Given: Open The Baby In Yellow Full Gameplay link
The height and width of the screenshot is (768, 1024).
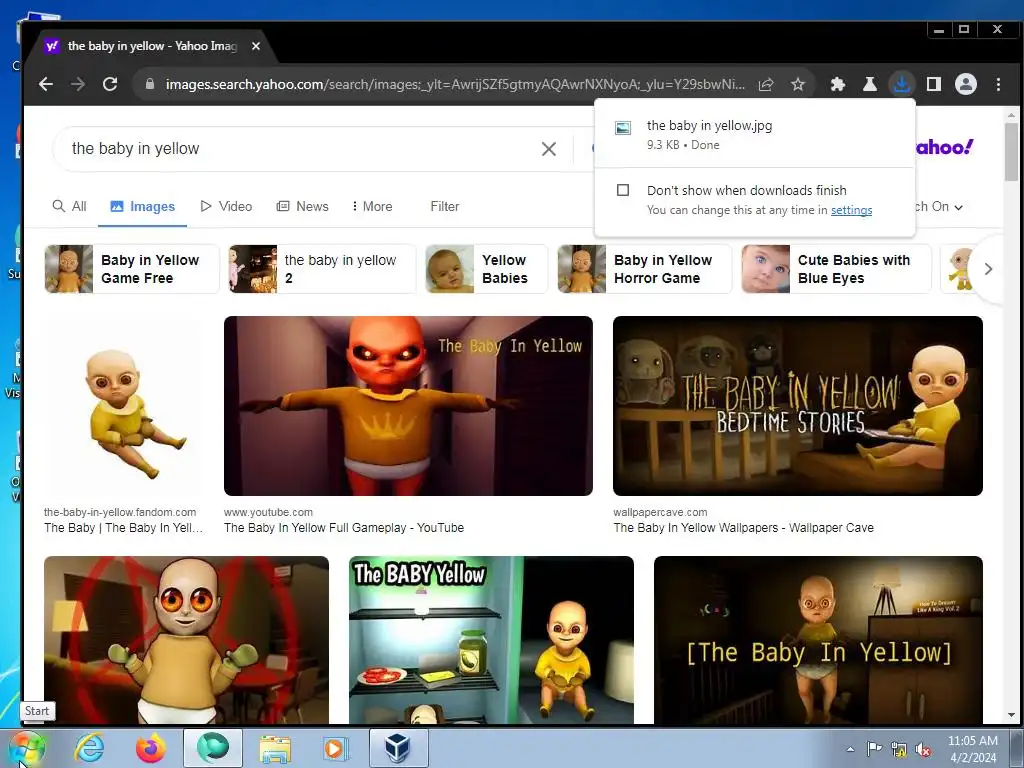Looking at the screenshot, I should [344, 528].
